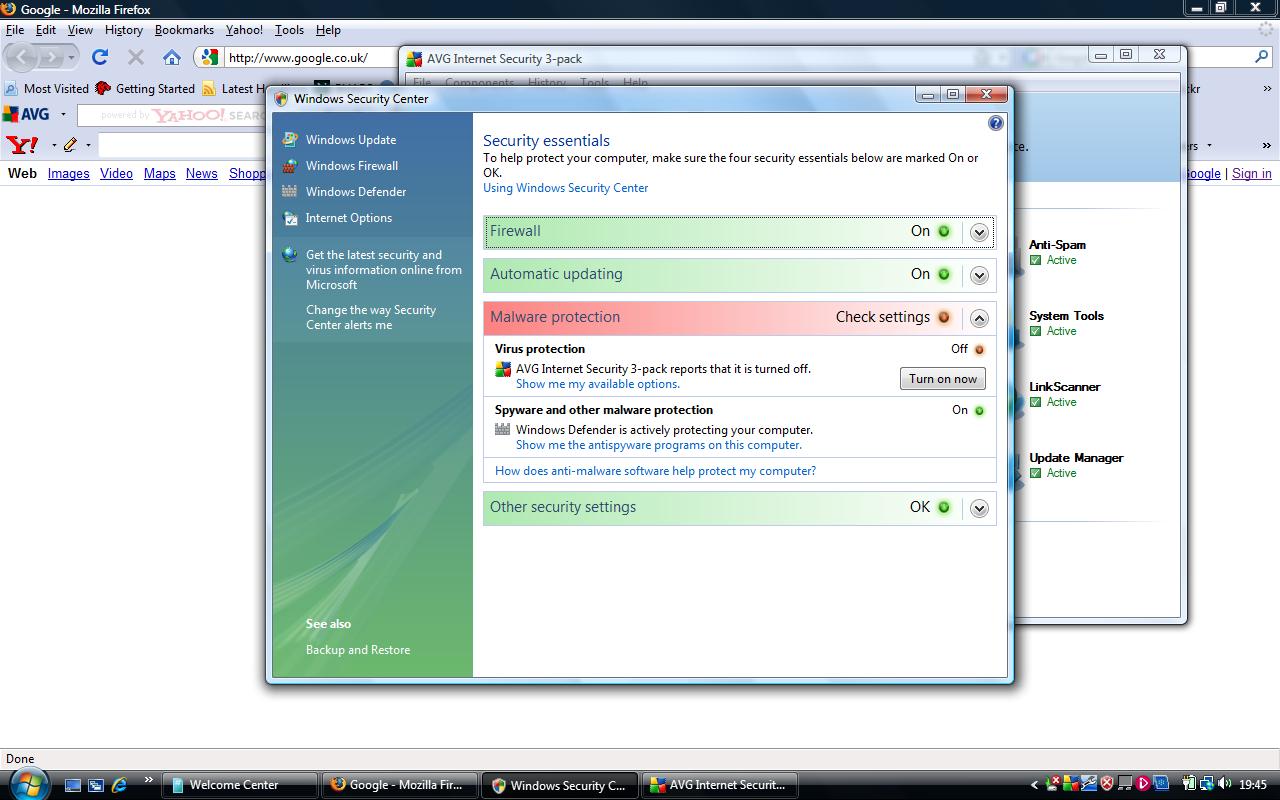Open Firefox back/forward history dropdown arrow

pos(71,58)
